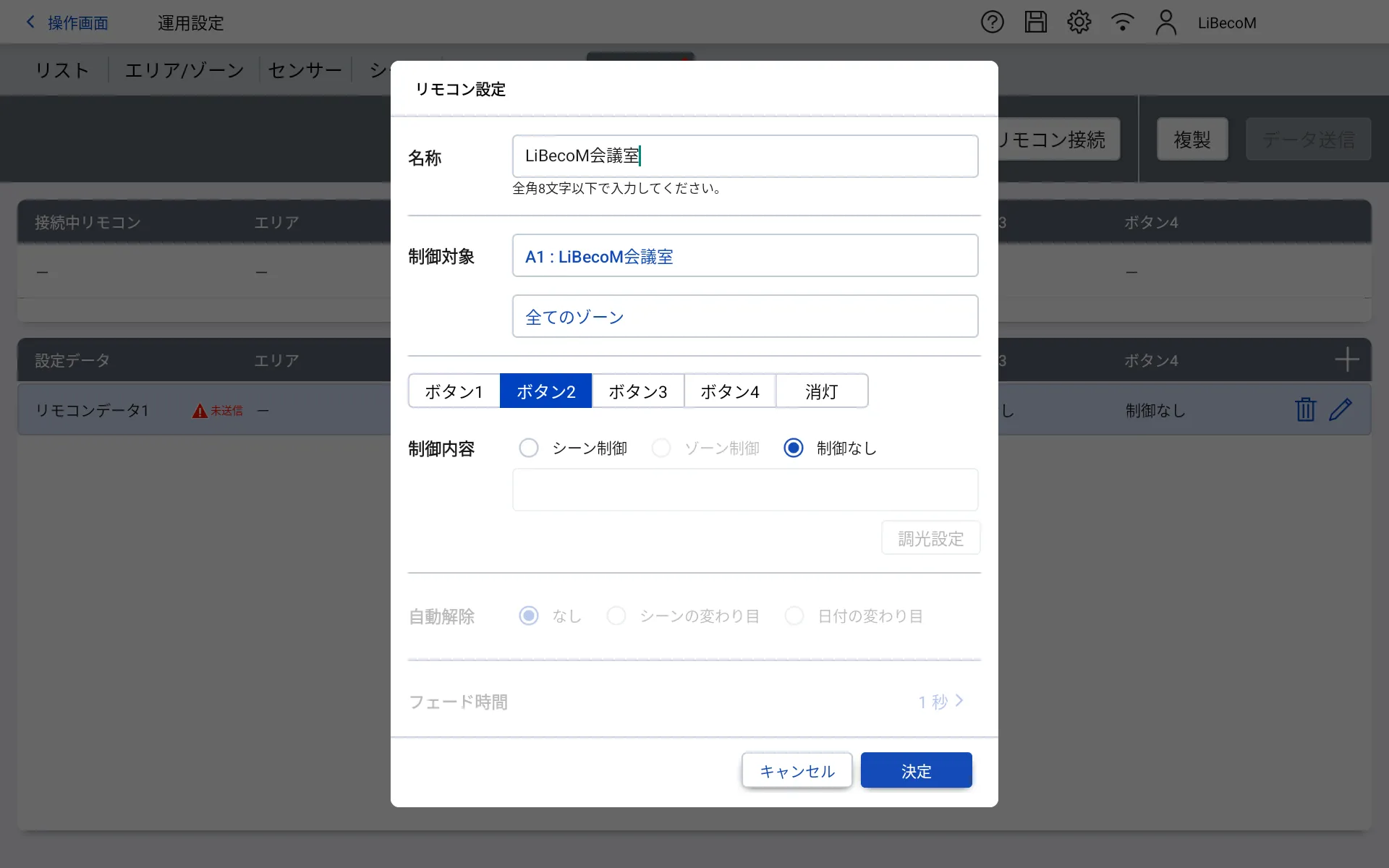This screenshot has height=868, width=1389.
Task: Delete リモコンデータ1 with the trash icon
Action: (1305, 409)
